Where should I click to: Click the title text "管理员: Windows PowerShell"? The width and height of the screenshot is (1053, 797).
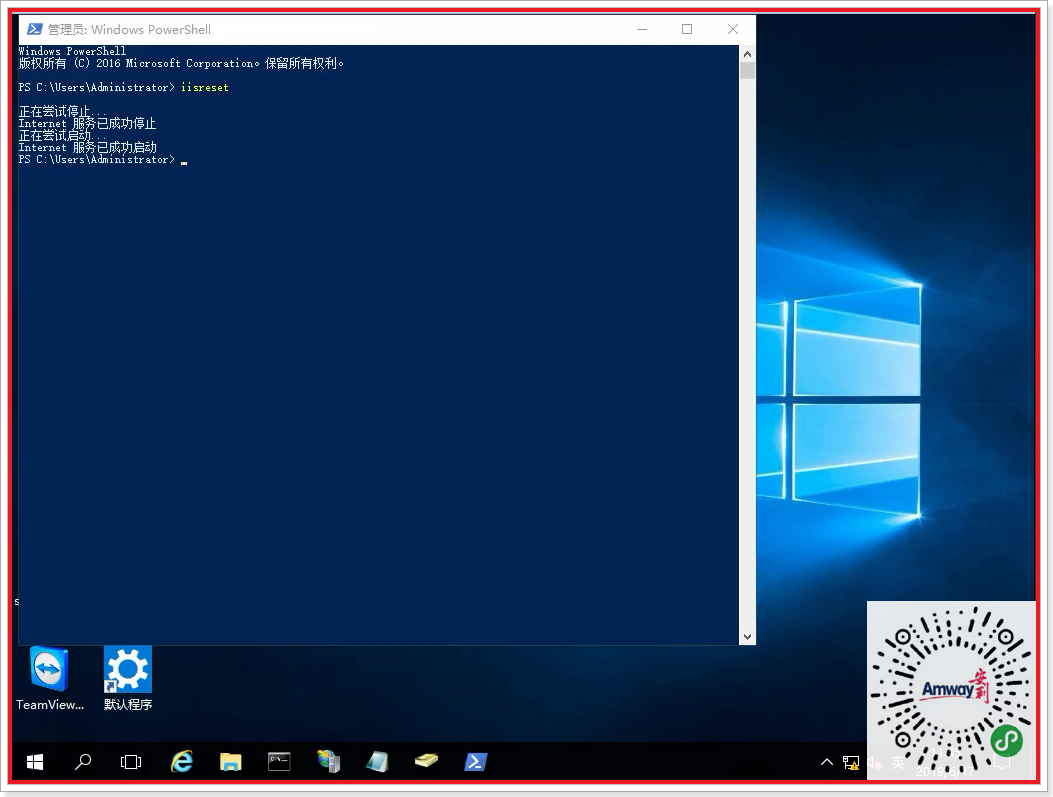click(130, 30)
